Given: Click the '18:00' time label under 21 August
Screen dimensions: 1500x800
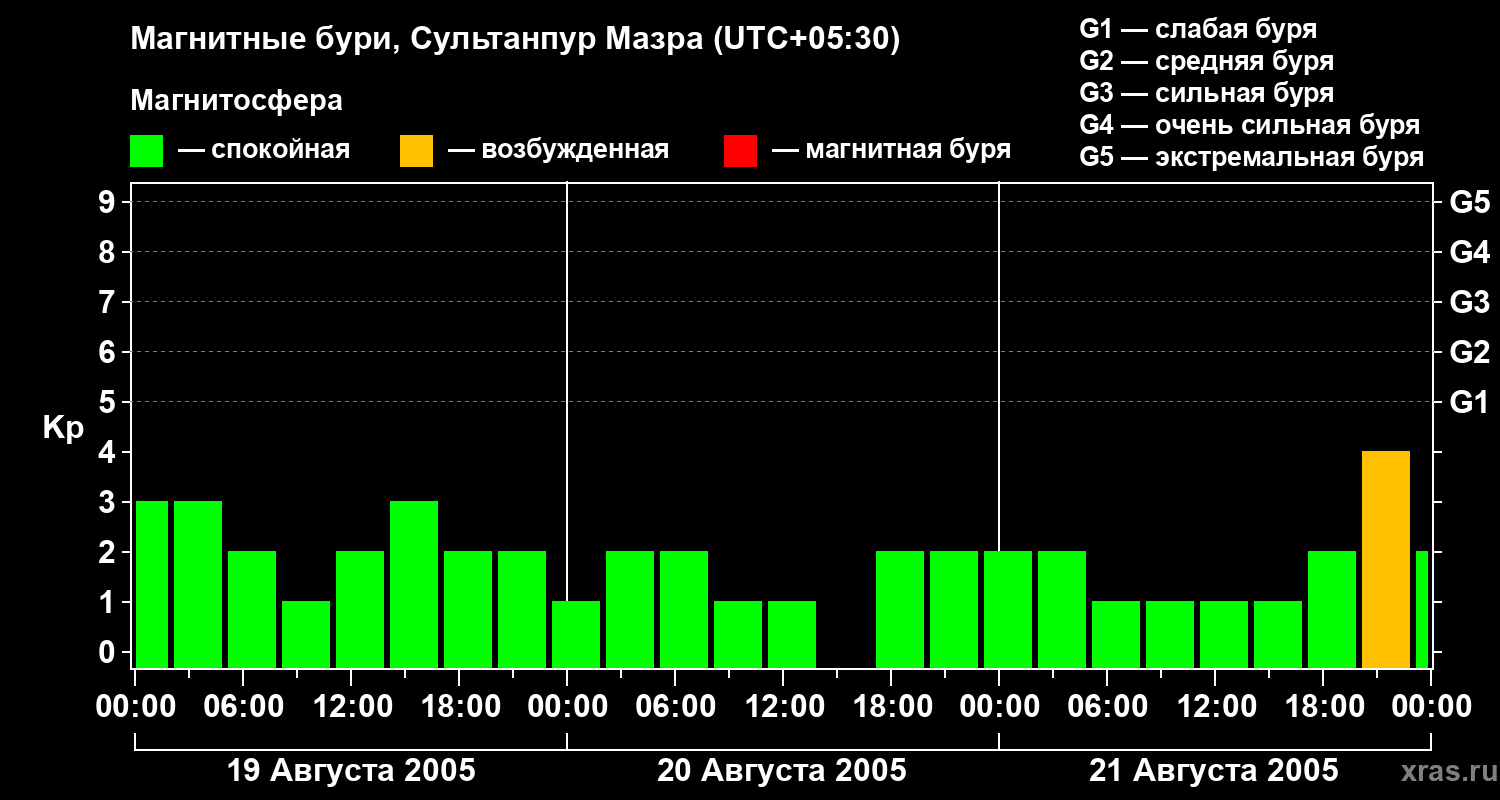Looking at the screenshot, I should tap(1323, 707).
